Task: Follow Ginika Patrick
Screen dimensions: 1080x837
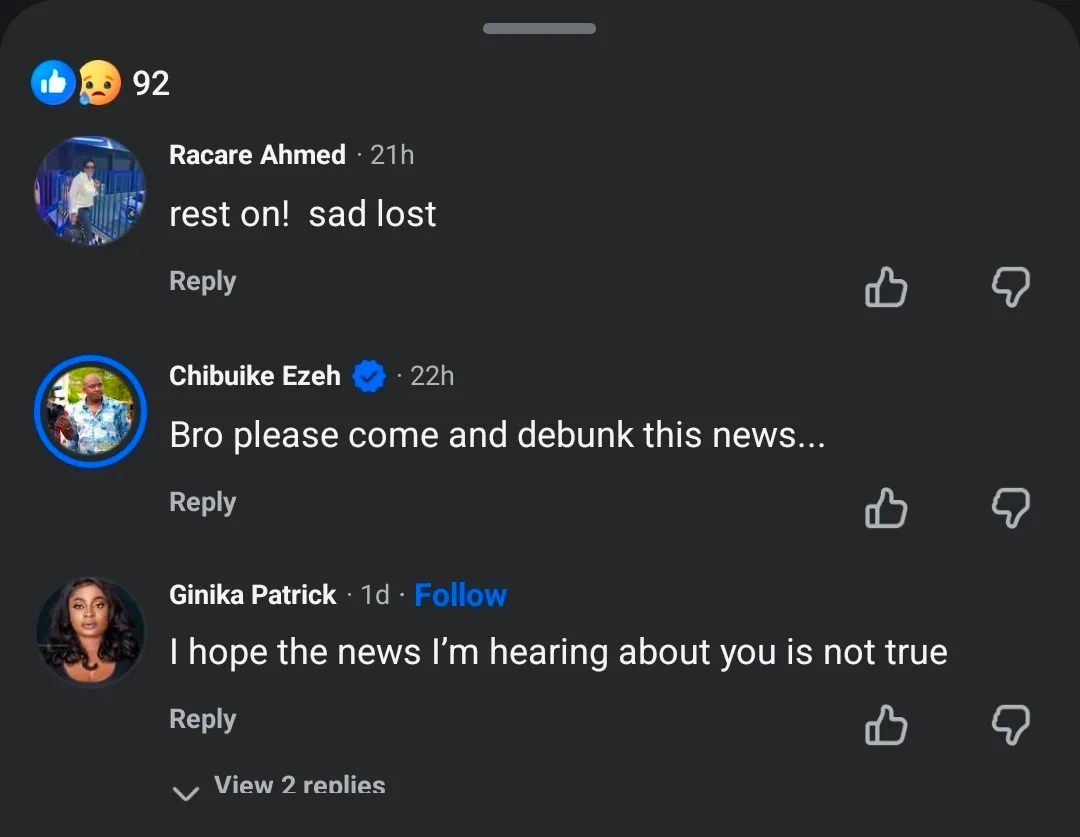Action: click(x=460, y=595)
